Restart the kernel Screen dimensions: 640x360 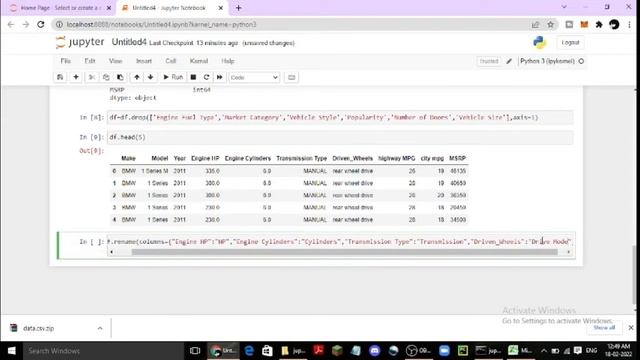click(x=207, y=77)
